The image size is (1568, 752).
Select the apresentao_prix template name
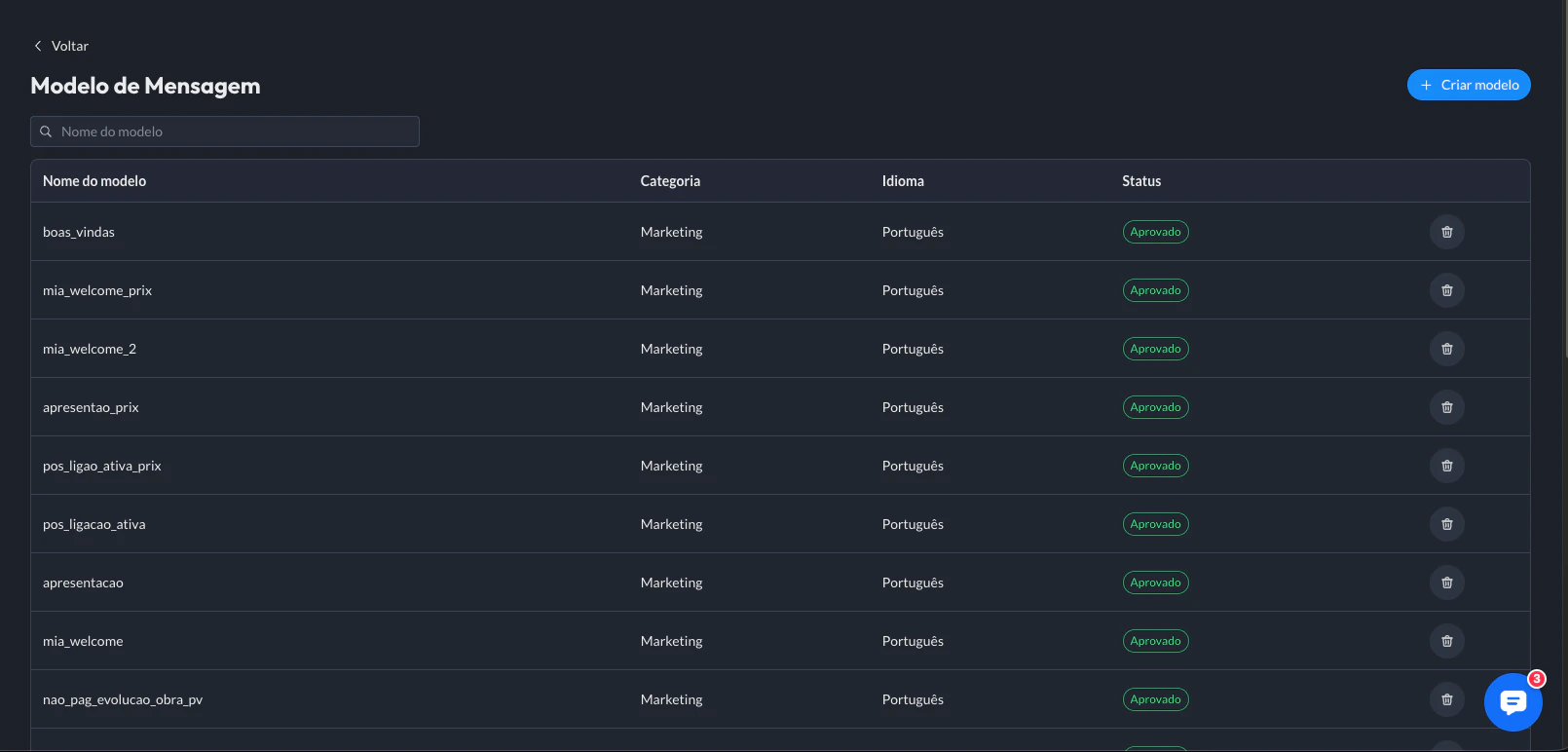[x=91, y=407]
